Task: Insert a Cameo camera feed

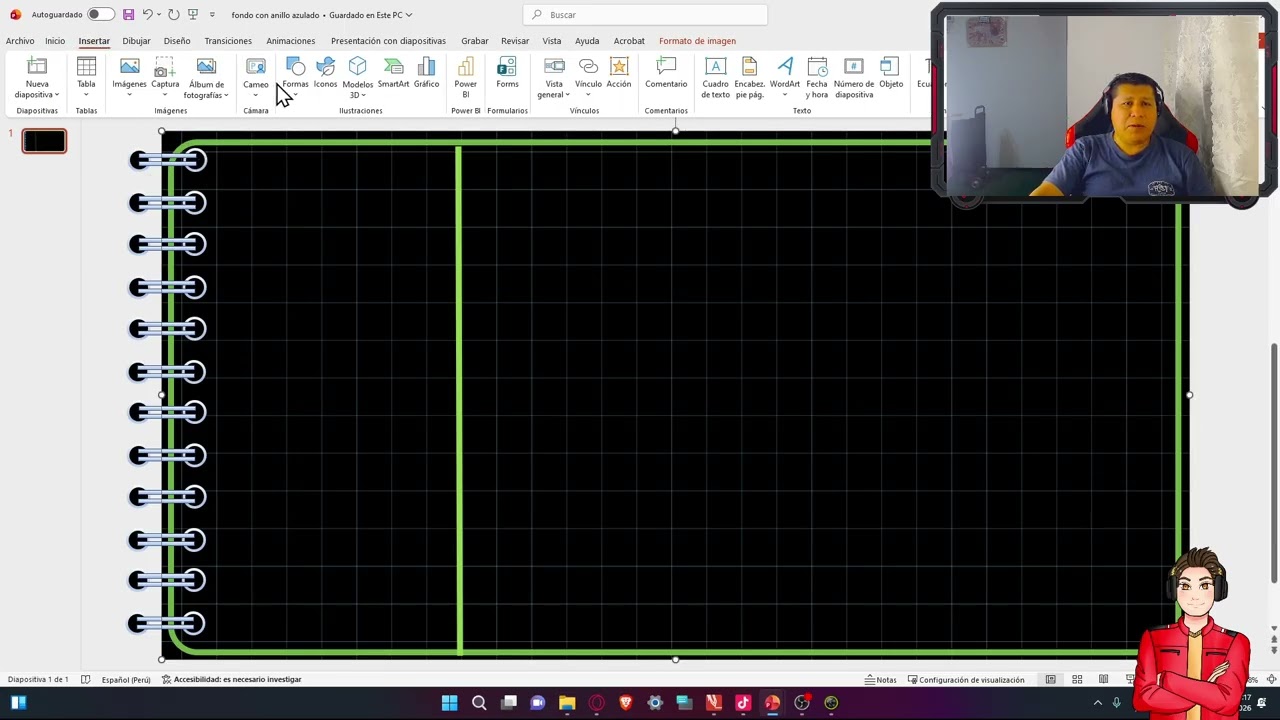Action: [256, 78]
